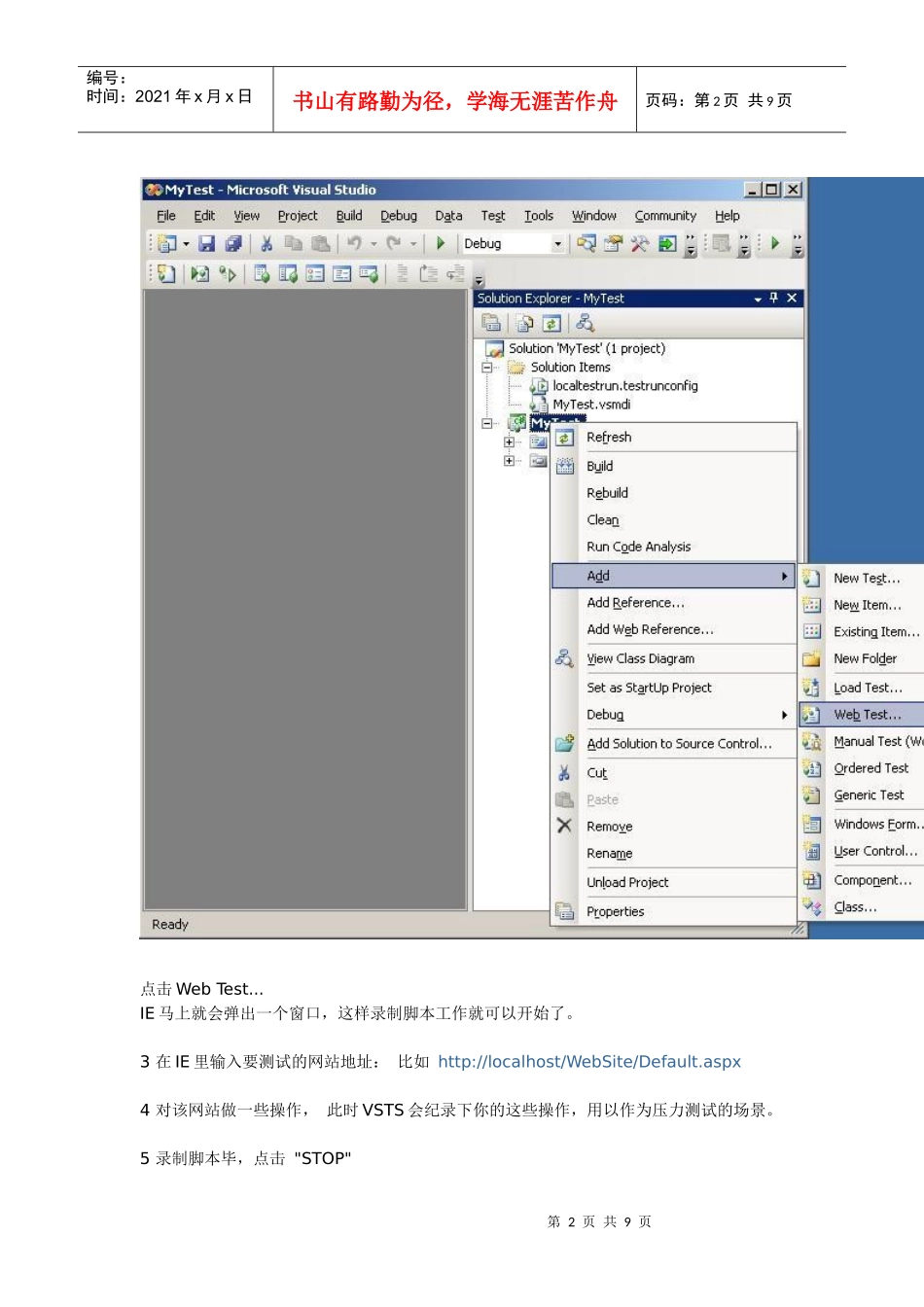Choose Set as StartUp Project
The height and width of the screenshot is (1307, 924).
(x=649, y=688)
